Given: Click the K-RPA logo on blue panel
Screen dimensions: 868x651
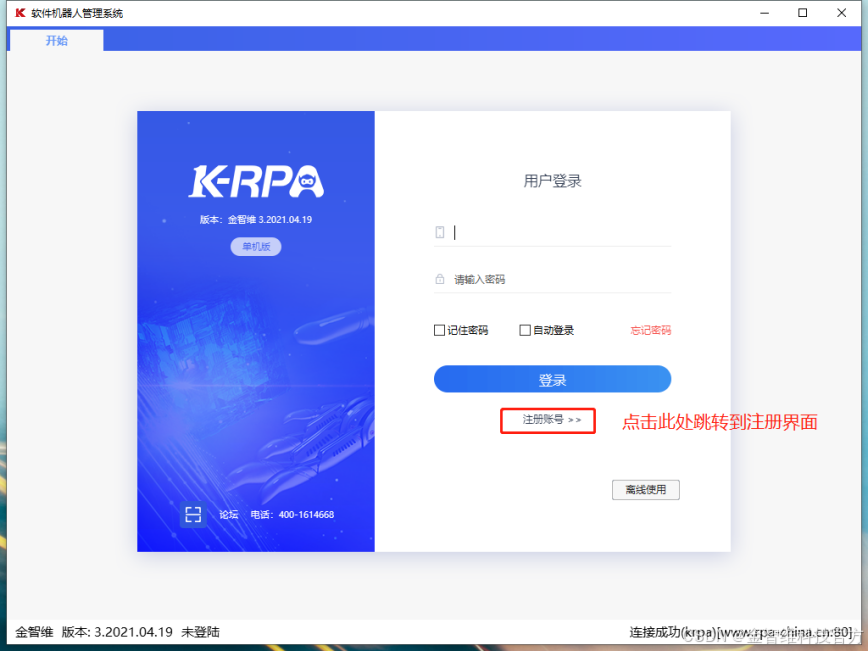Looking at the screenshot, I should tap(256, 181).
